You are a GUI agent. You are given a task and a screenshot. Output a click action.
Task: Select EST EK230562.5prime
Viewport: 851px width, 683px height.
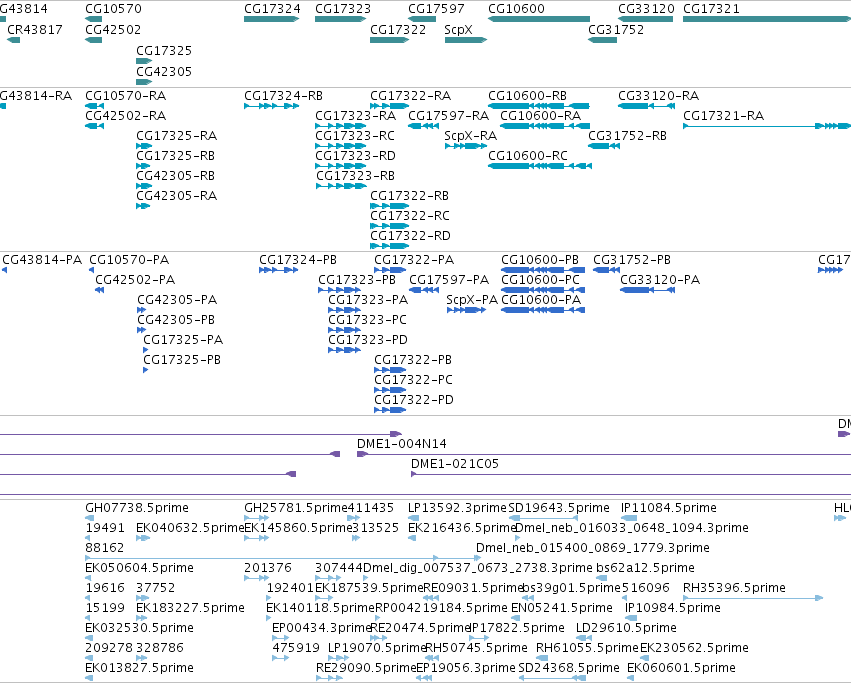pos(644,658)
